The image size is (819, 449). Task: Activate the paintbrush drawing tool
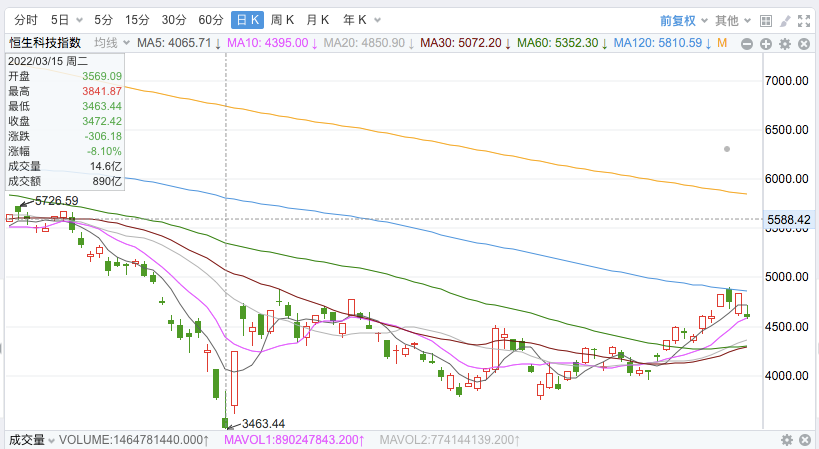[785, 21]
